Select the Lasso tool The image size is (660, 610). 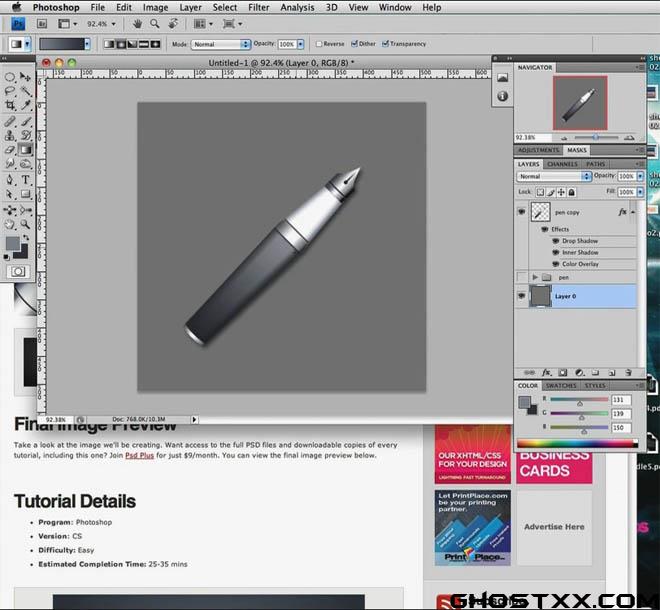click(x=10, y=91)
